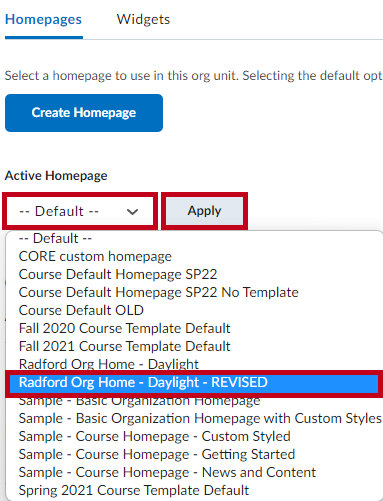Select 'Radford Org Home - Daylight - REVISED'
This screenshot has width=383, height=501.
coord(194,383)
